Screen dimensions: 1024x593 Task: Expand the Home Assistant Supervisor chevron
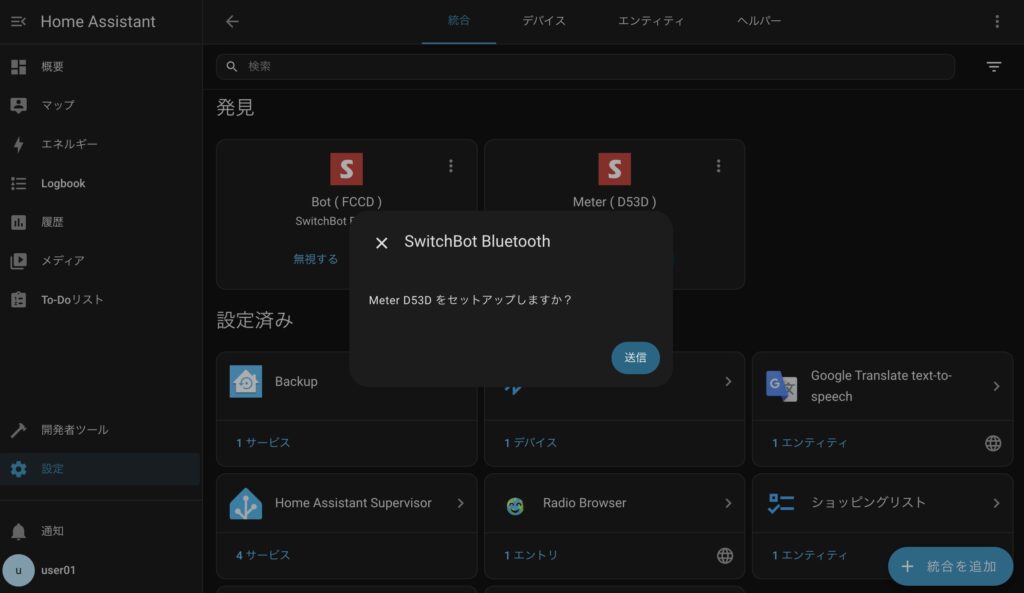coord(460,504)
